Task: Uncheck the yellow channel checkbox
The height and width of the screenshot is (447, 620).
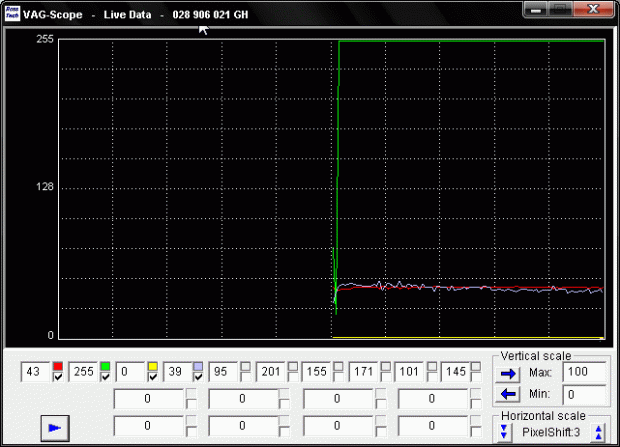Action: point(153,378)
